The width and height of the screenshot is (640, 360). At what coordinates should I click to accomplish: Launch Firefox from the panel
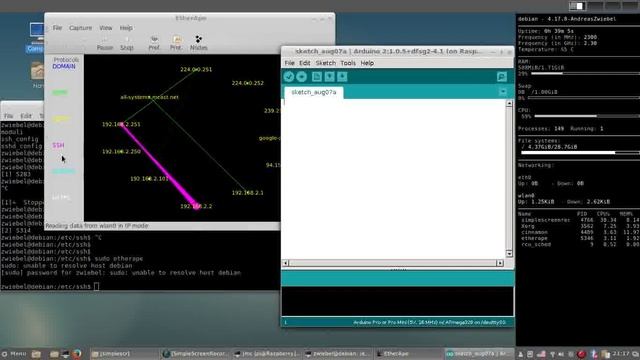tap(76, 353)
